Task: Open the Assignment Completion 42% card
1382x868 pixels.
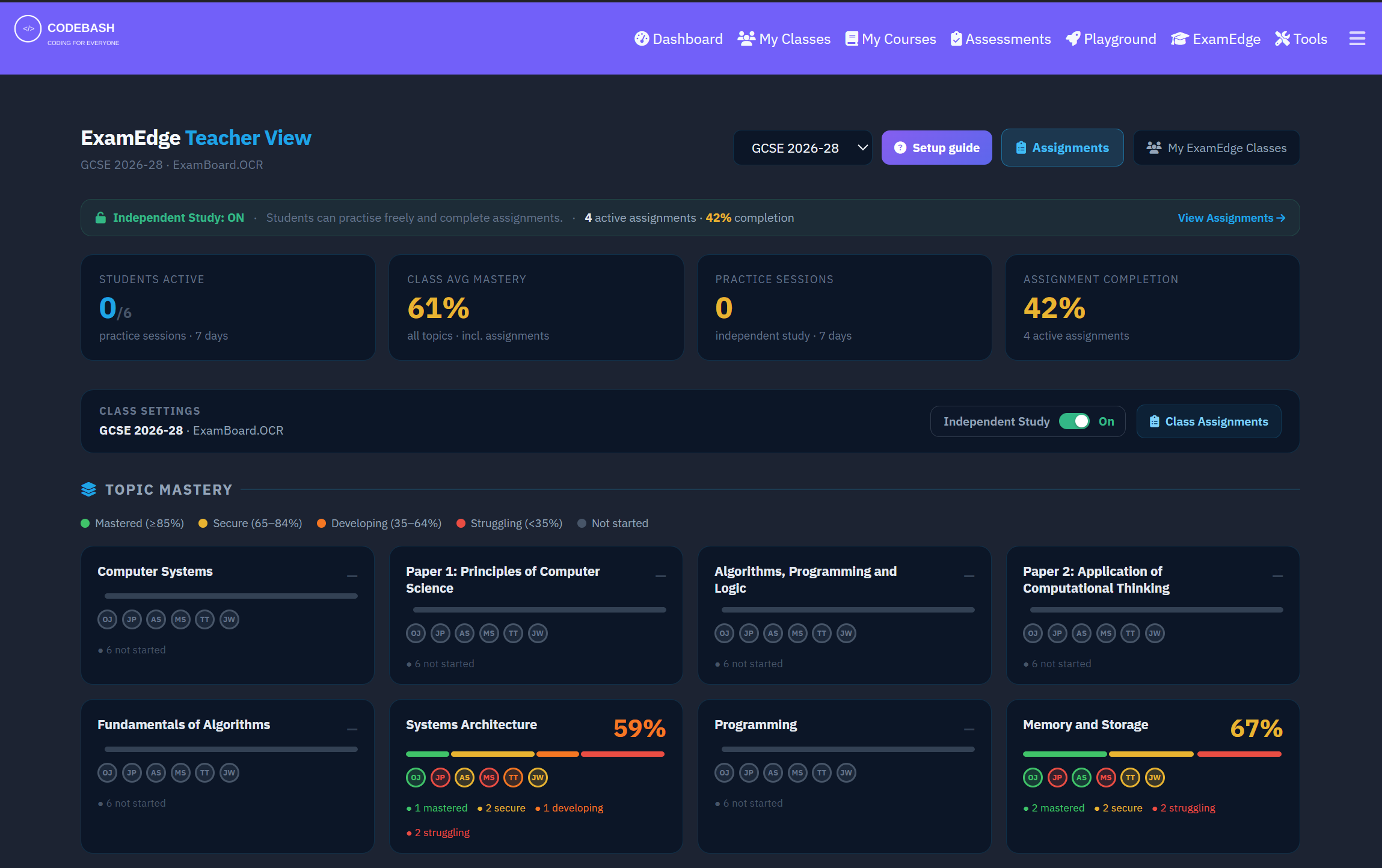Action: tap(1152, 307)
